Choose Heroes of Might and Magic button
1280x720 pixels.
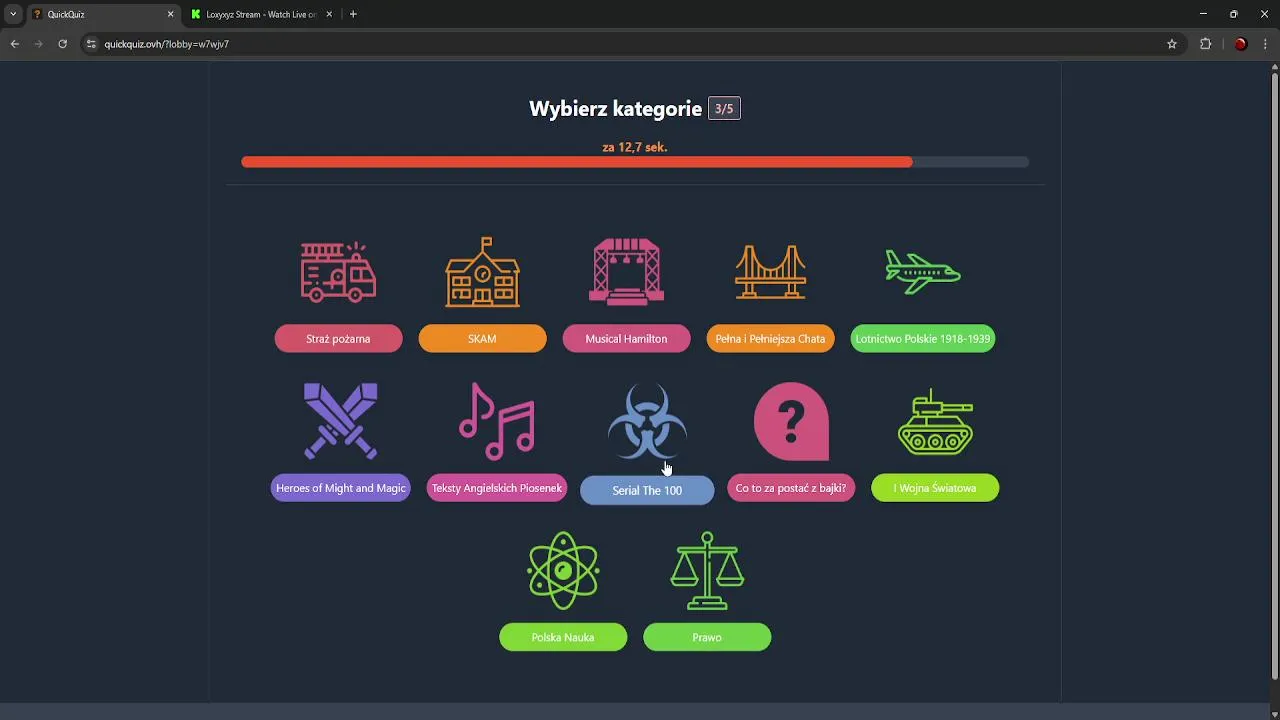(341, 488)
